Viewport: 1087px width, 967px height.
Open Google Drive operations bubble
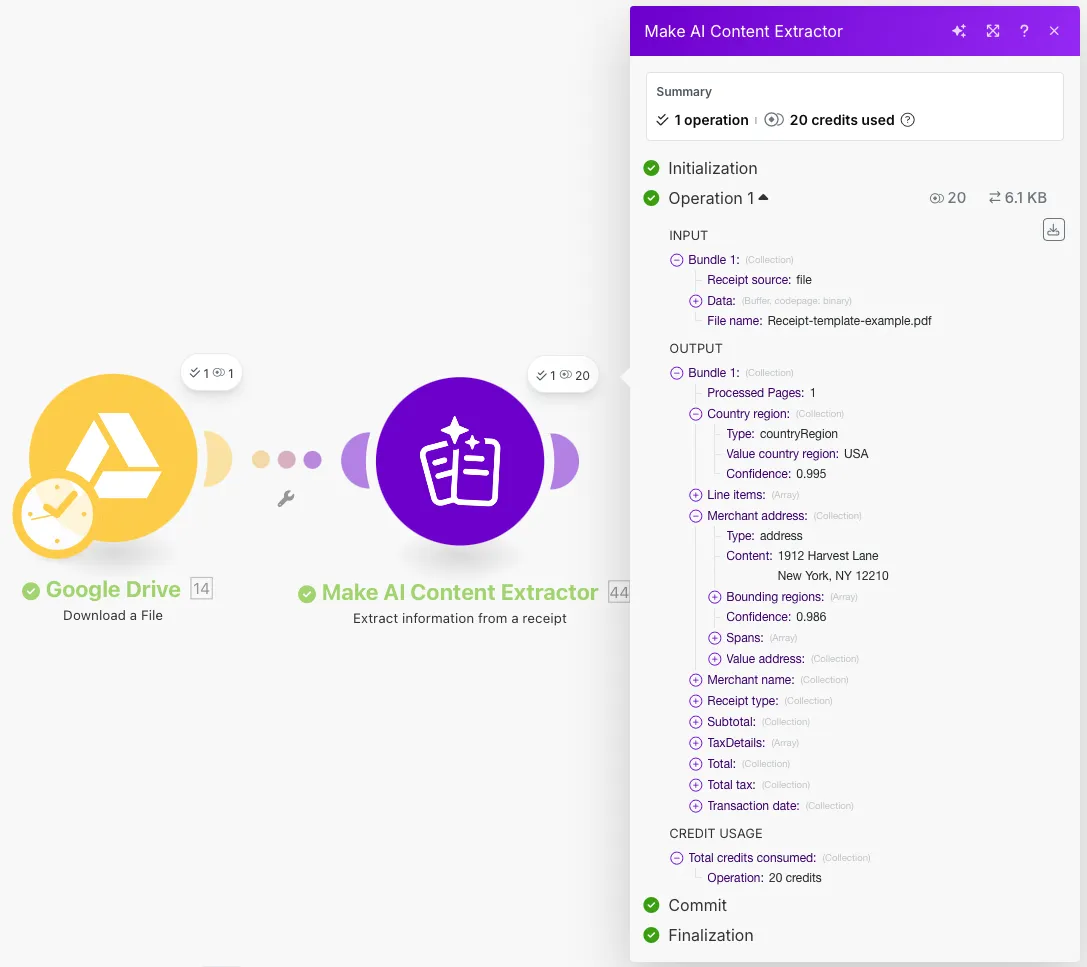coord(211,373)
